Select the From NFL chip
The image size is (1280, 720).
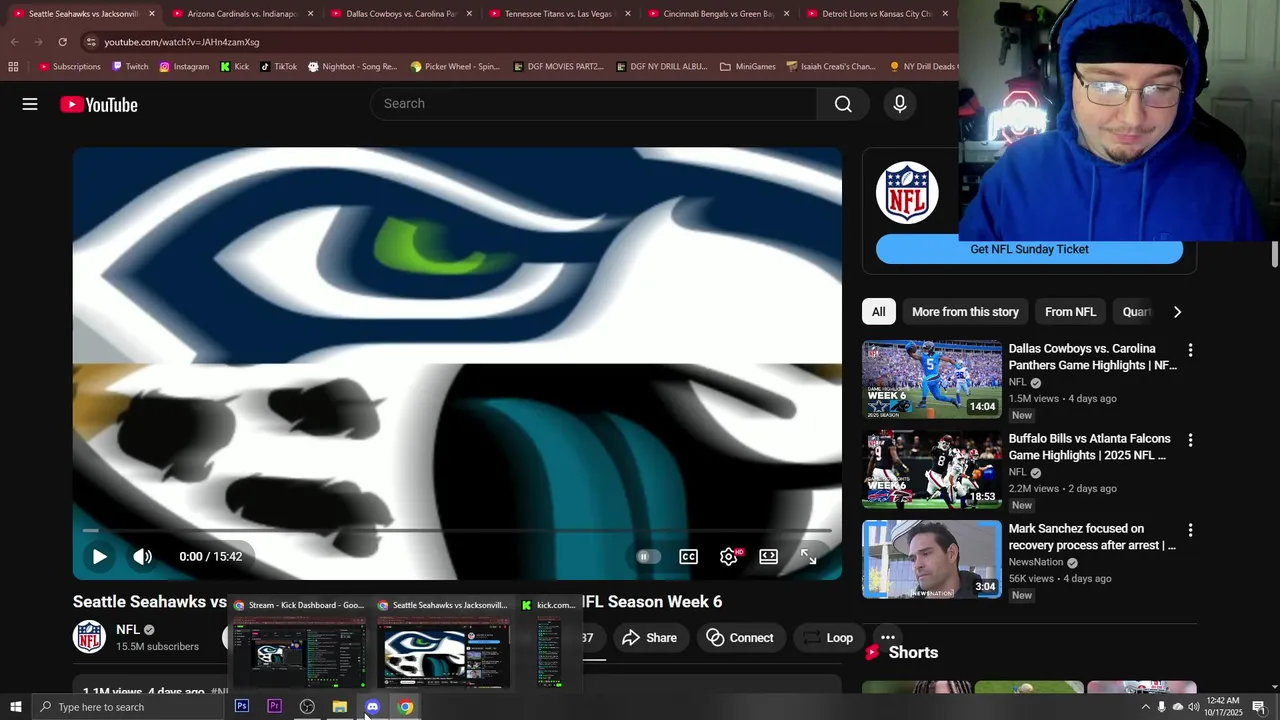(1070, 312)
